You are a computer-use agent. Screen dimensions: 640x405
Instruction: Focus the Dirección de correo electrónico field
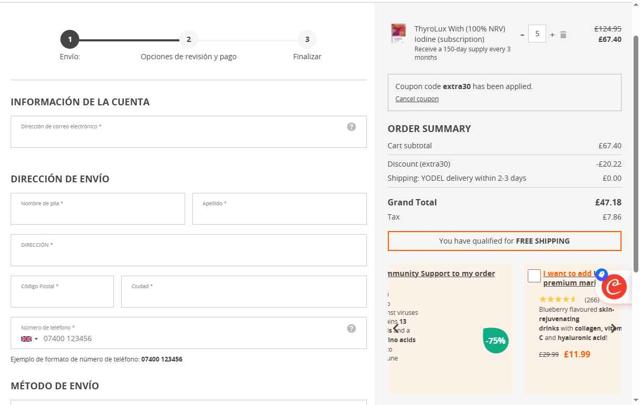point(189,132)
